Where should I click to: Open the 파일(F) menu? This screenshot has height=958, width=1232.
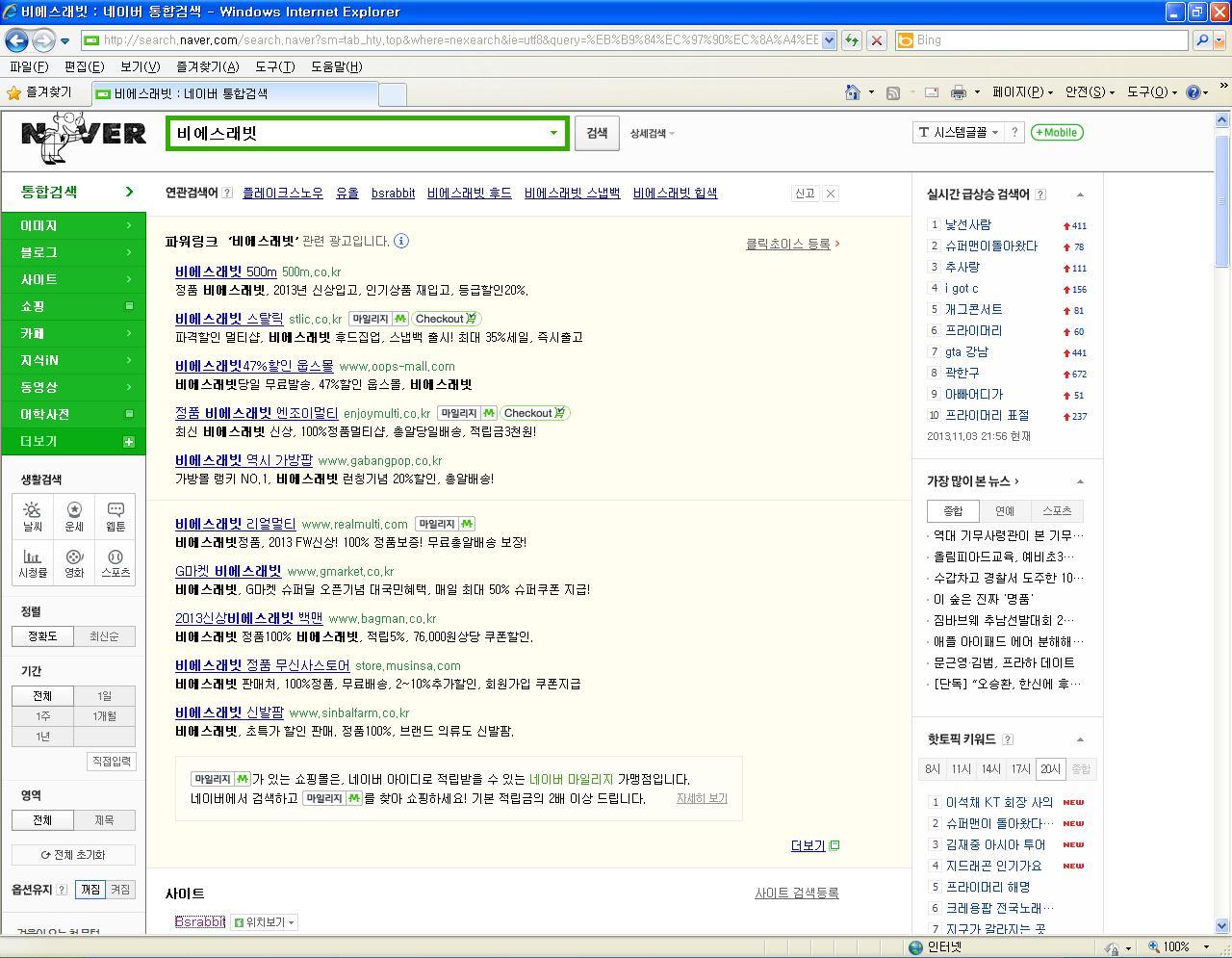pos(29,66)
